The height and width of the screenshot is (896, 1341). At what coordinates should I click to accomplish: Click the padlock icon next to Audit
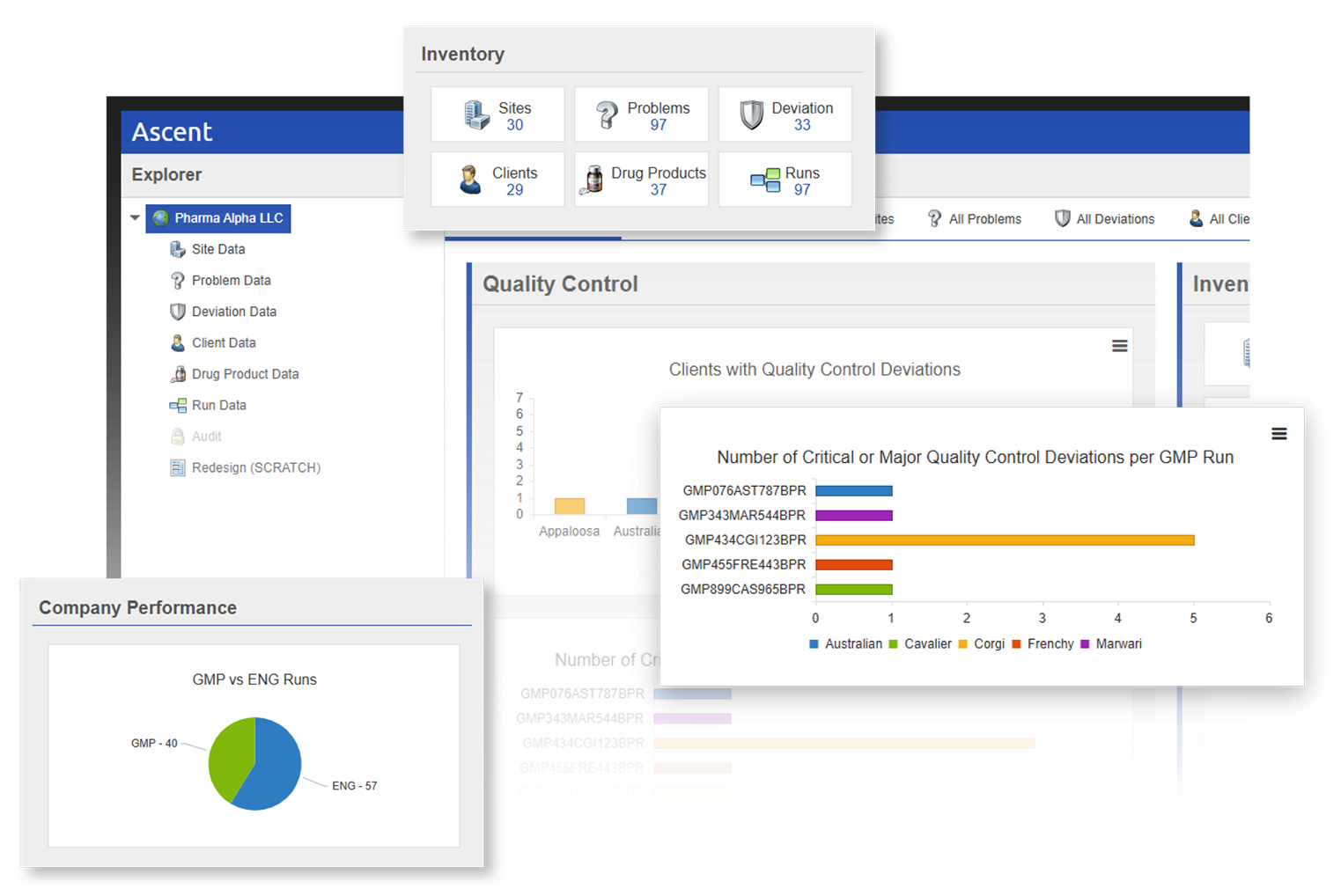[177, 436]
